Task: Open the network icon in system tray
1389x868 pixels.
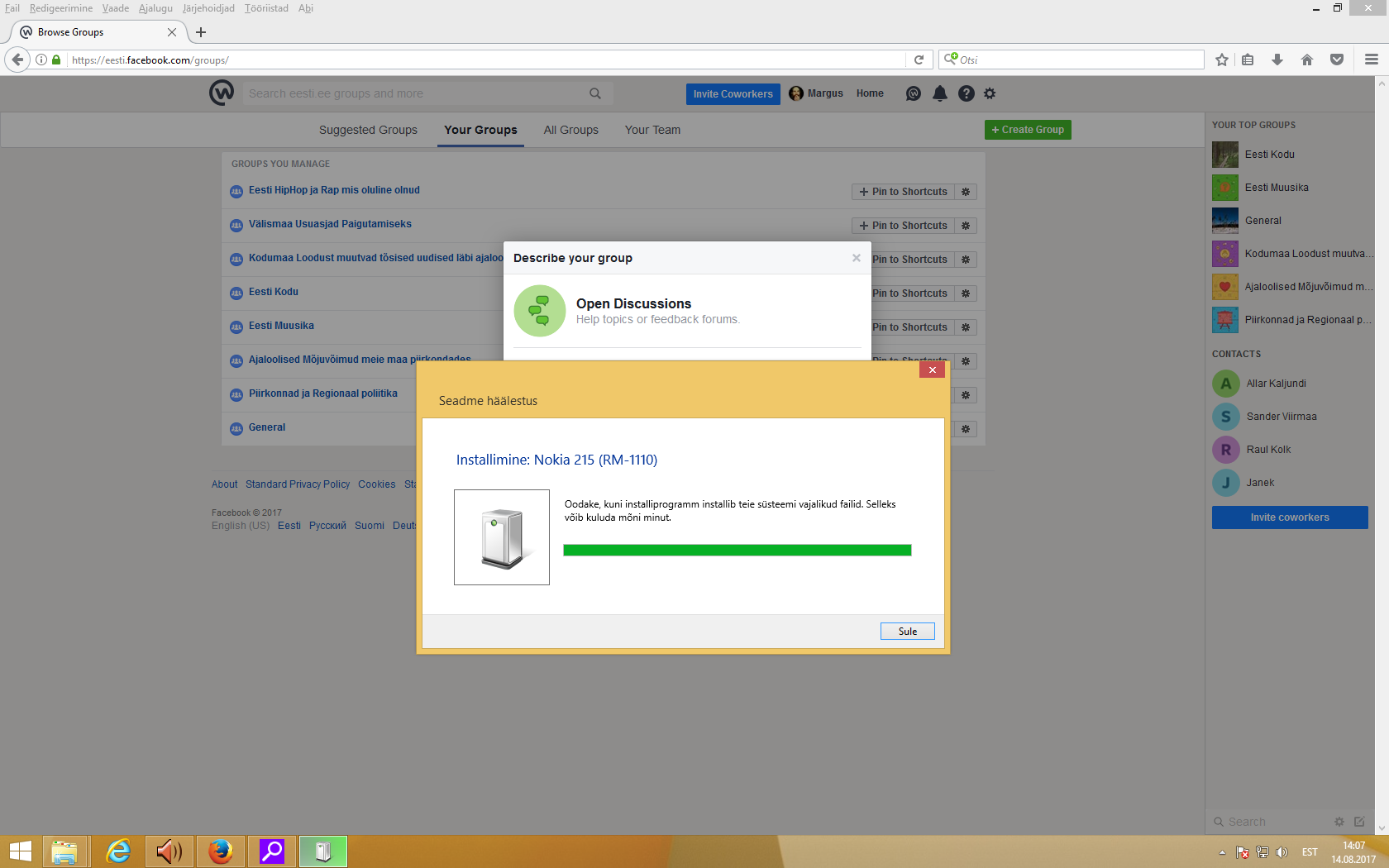Action: point(1263,852)
